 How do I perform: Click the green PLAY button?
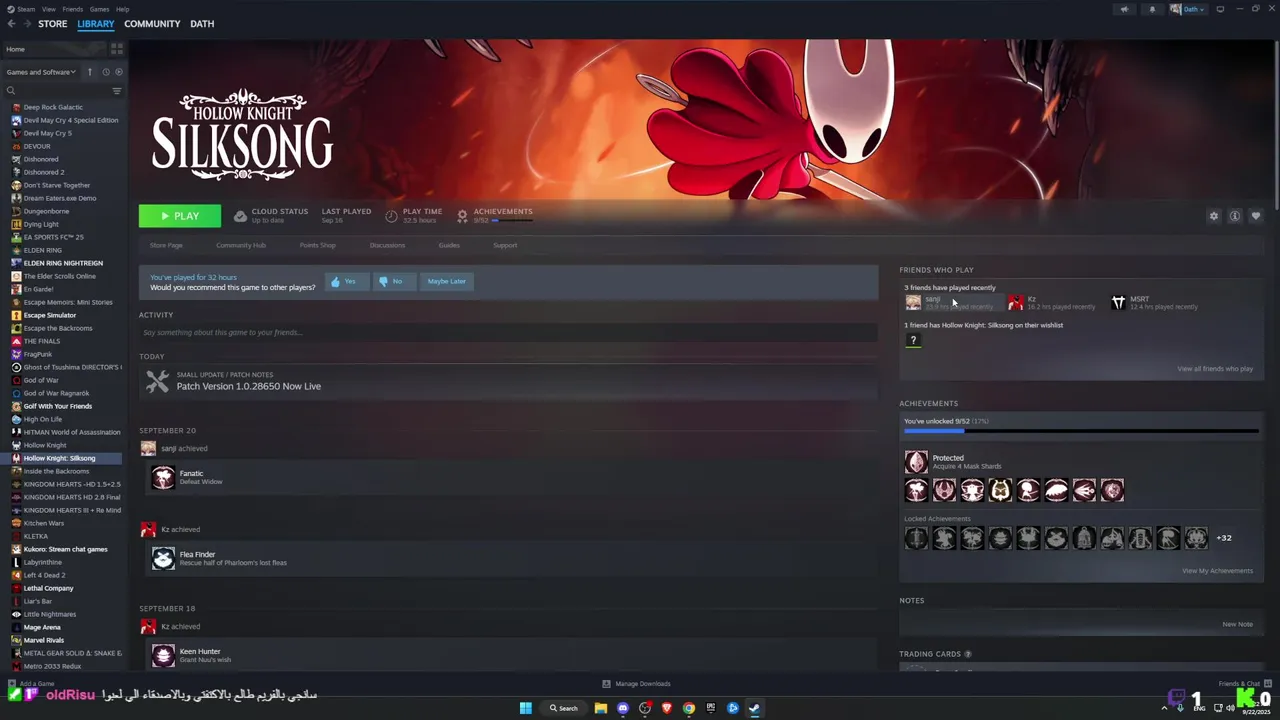point(180,216)
